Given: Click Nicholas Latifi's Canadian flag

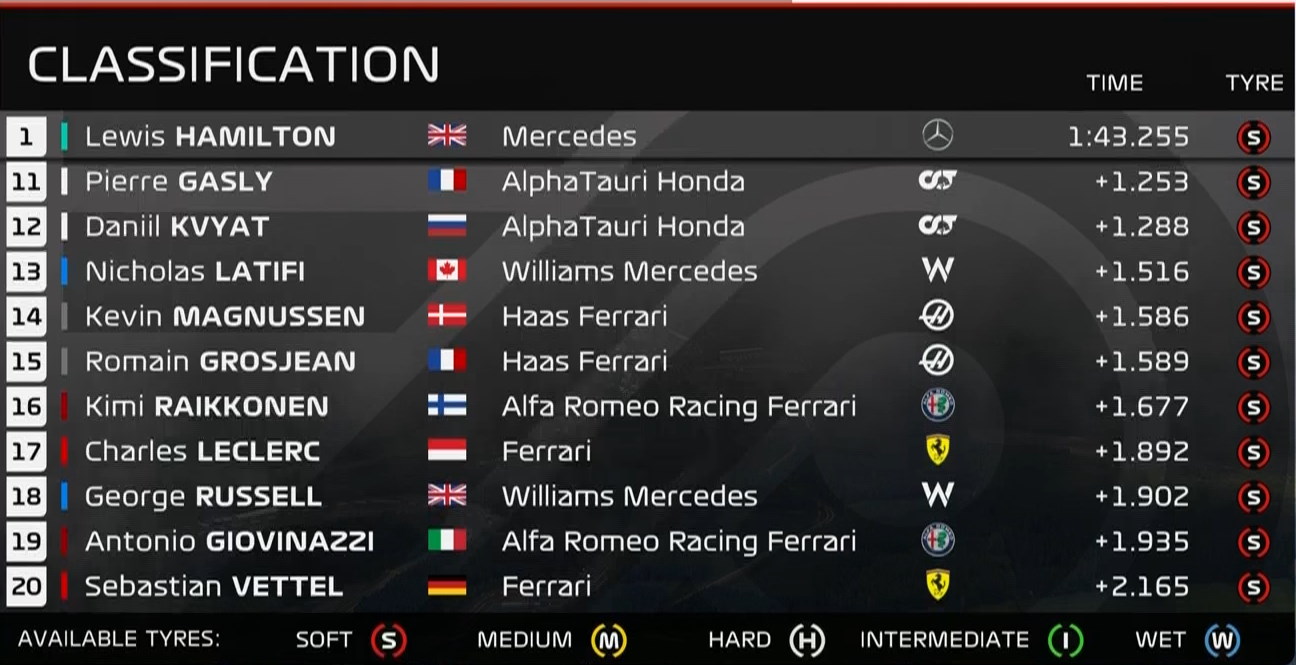Looking at the screenshot, I should click(x=447, y=271).
